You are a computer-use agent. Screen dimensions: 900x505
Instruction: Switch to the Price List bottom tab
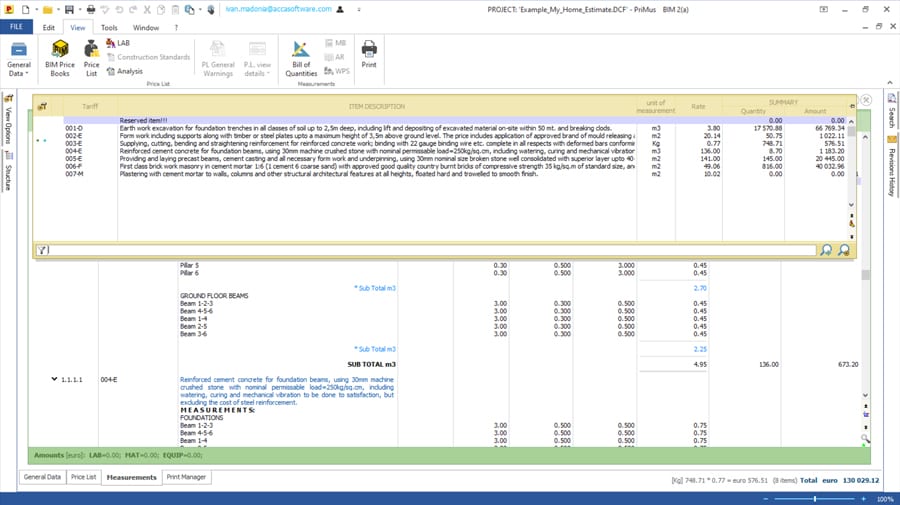83,477
